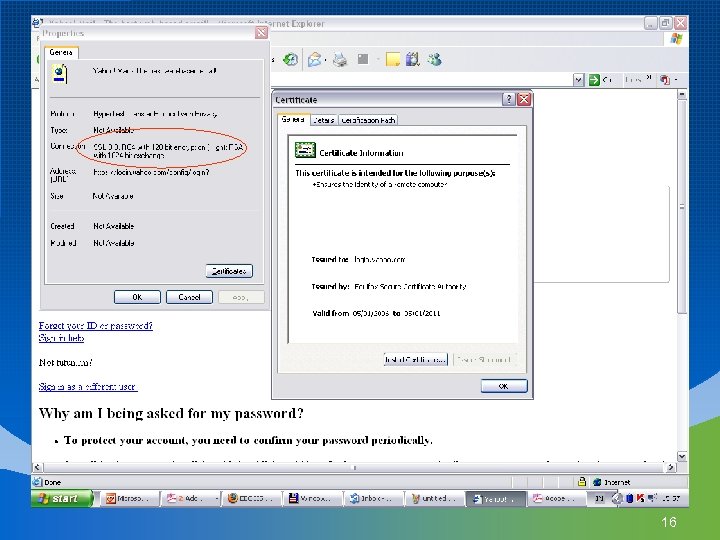The width and height of the screenshot is (720, 540).
Task: Expand hidden tray icons arrow
Action: click(618, 499)
